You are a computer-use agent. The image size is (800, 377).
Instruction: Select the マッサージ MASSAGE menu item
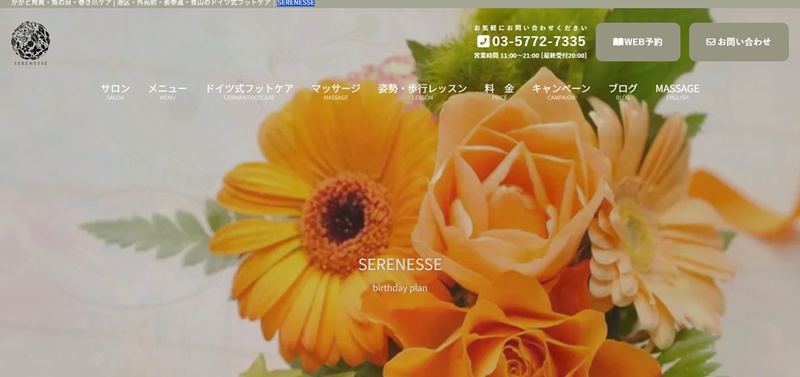coord(336,91)
